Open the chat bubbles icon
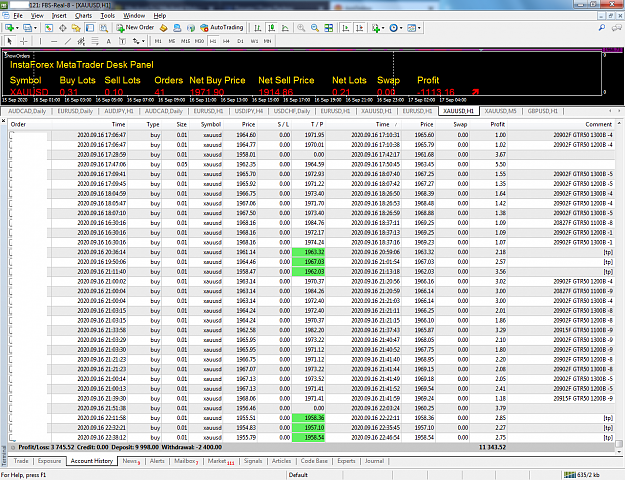625x480 pixels. click(617, 28)
